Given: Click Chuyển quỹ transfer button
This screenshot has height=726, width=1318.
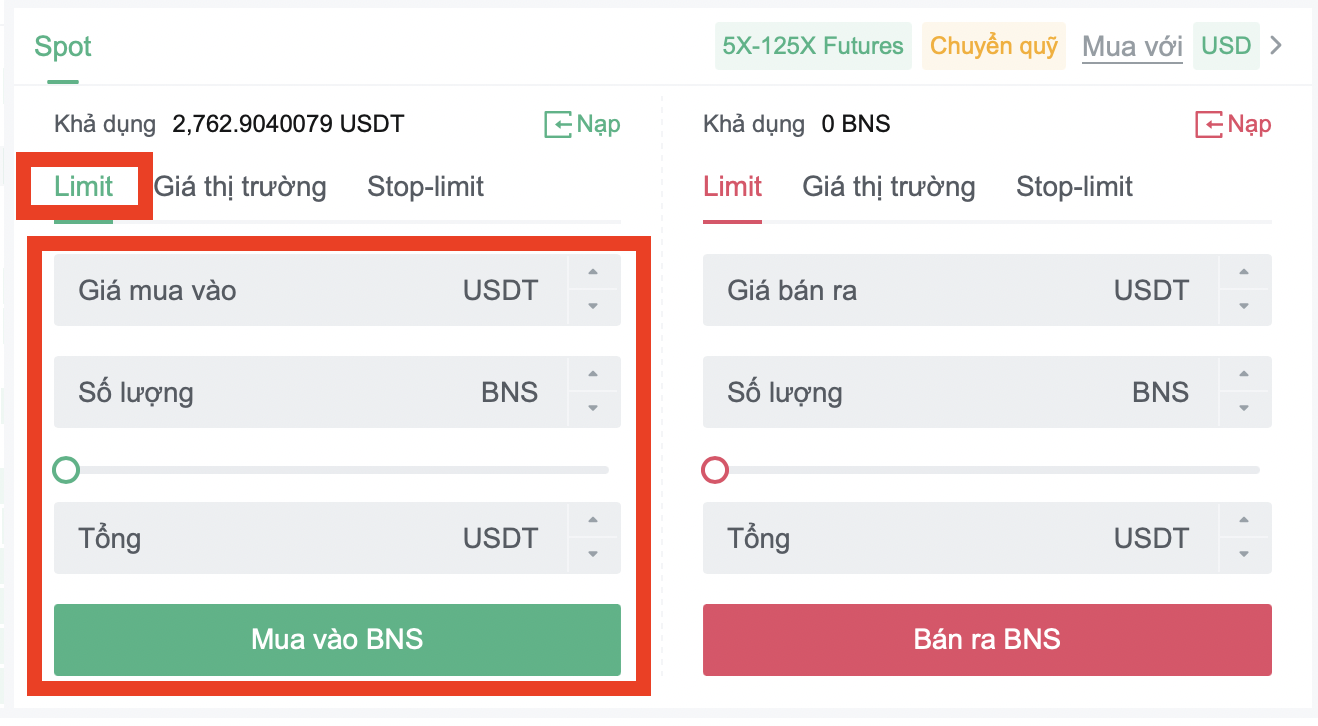Looking at the screenshot, I should click(x=993, y=46).
